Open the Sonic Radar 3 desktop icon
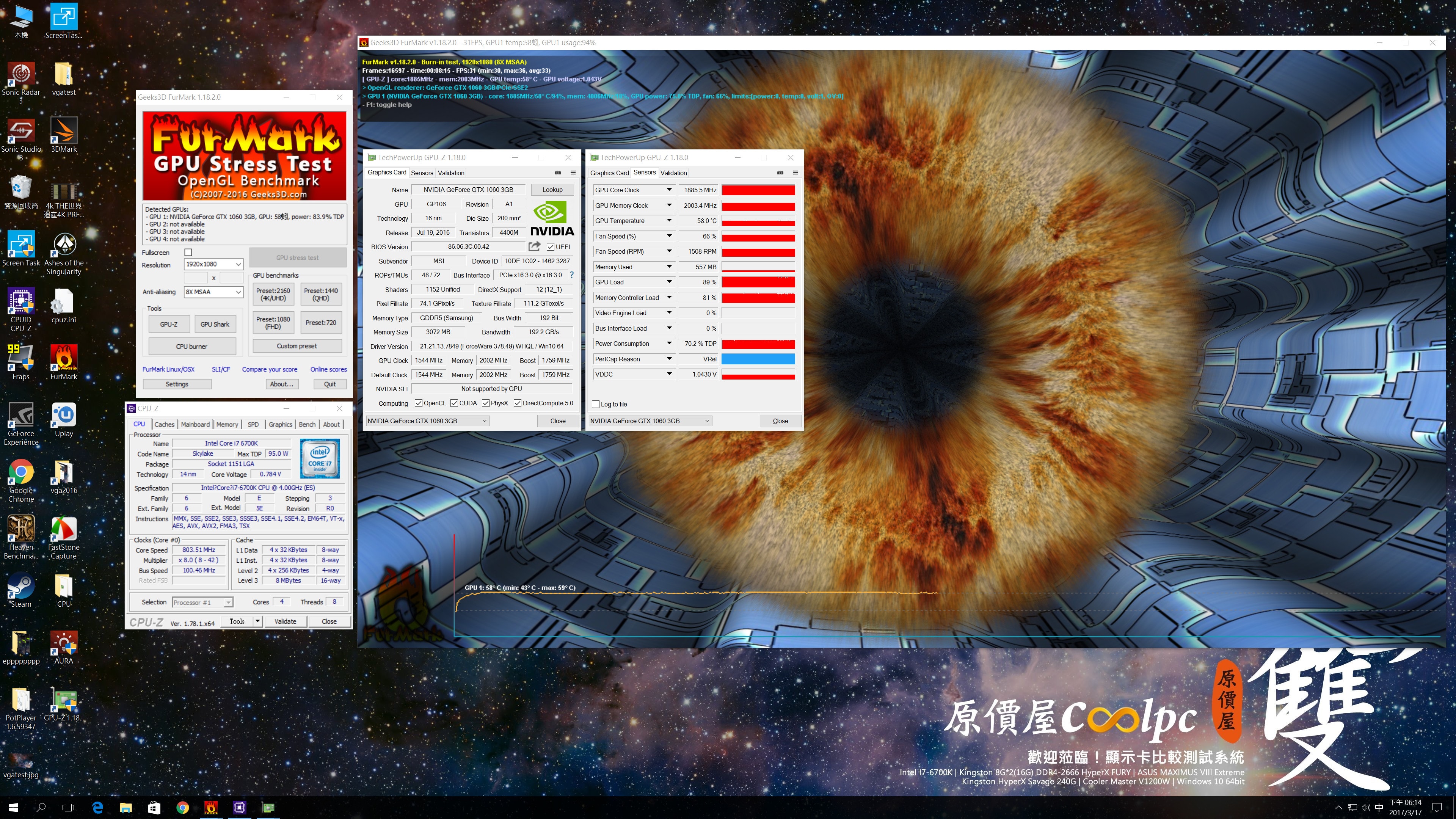1456x819 pixels. 21,83
